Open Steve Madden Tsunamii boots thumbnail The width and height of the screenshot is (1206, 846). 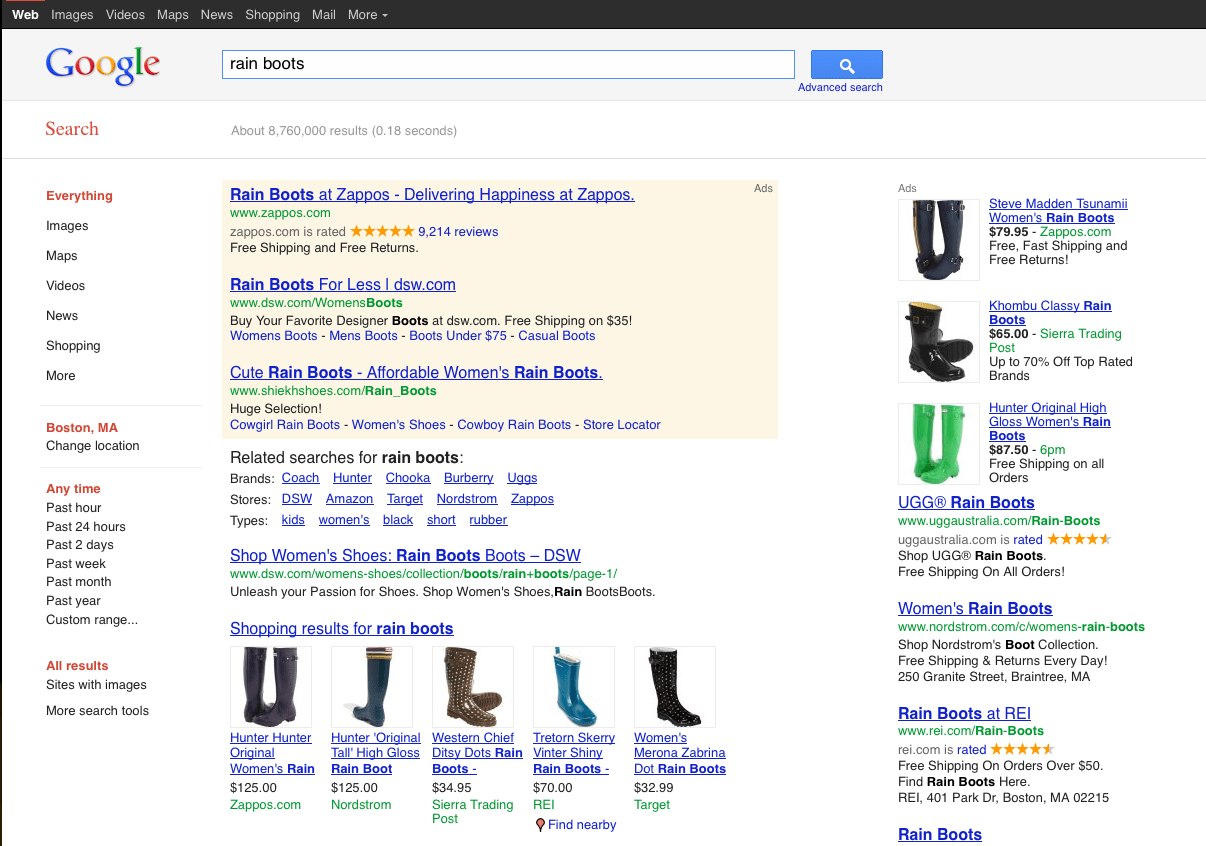(x=939, y=240)
